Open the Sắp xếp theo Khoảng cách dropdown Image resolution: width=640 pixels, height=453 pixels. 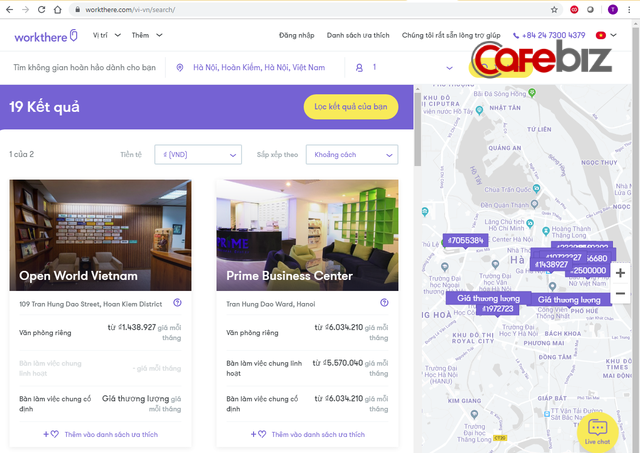[x=352, y=155]
